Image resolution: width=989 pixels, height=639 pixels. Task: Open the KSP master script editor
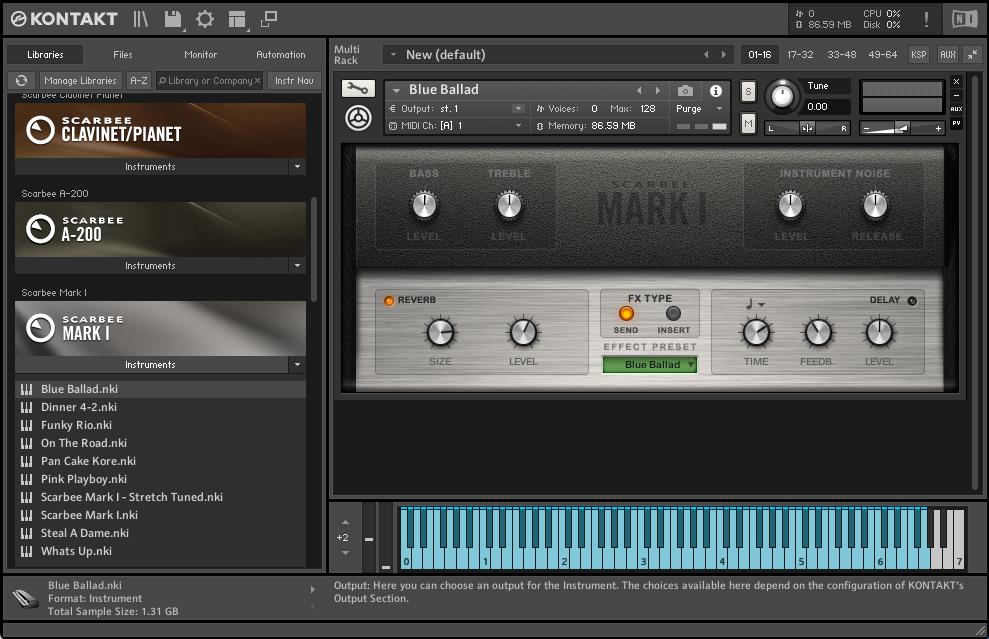coord(918,55)
